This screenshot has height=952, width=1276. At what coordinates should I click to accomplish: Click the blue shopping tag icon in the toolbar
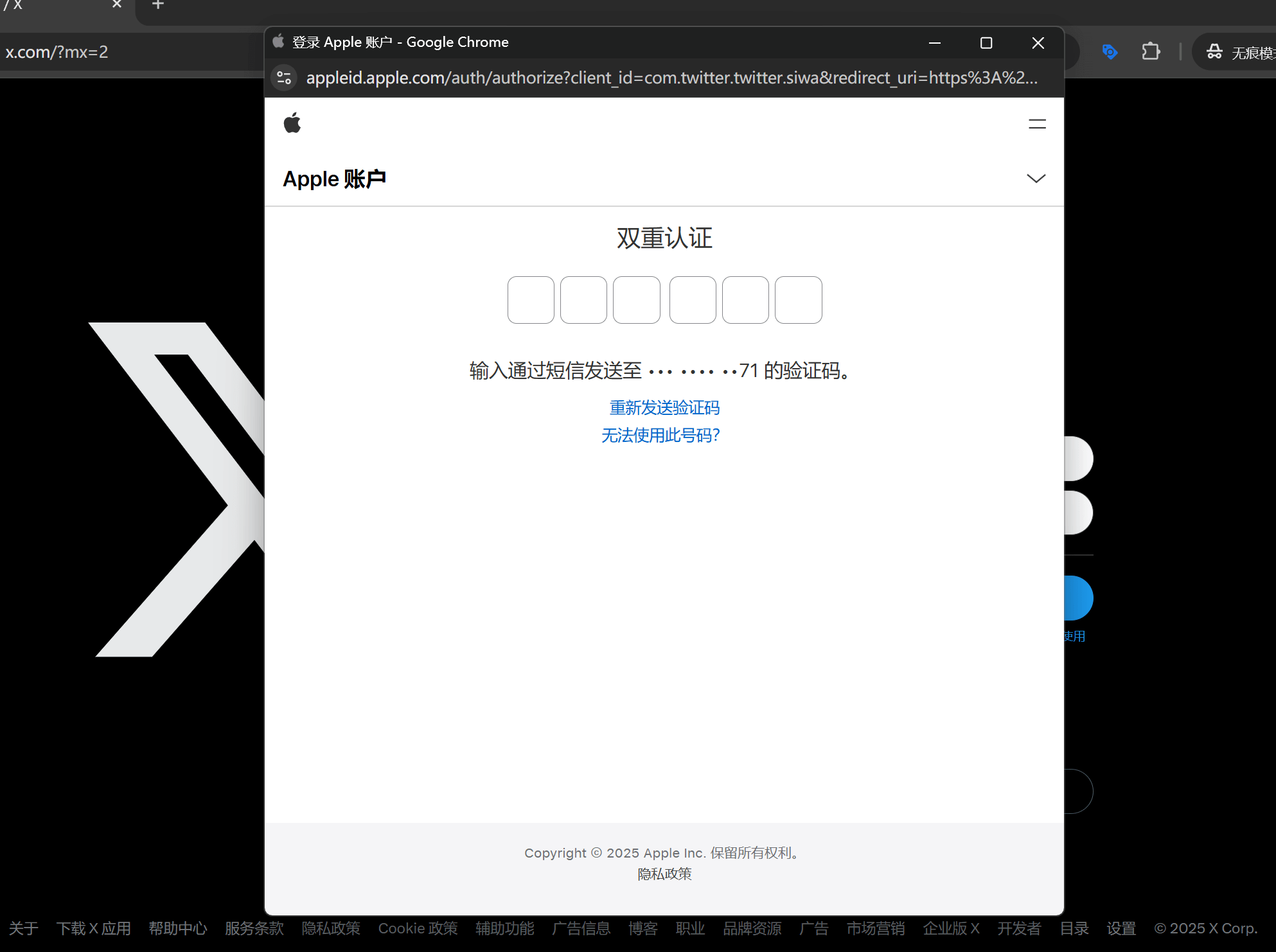coord(1110,51)
